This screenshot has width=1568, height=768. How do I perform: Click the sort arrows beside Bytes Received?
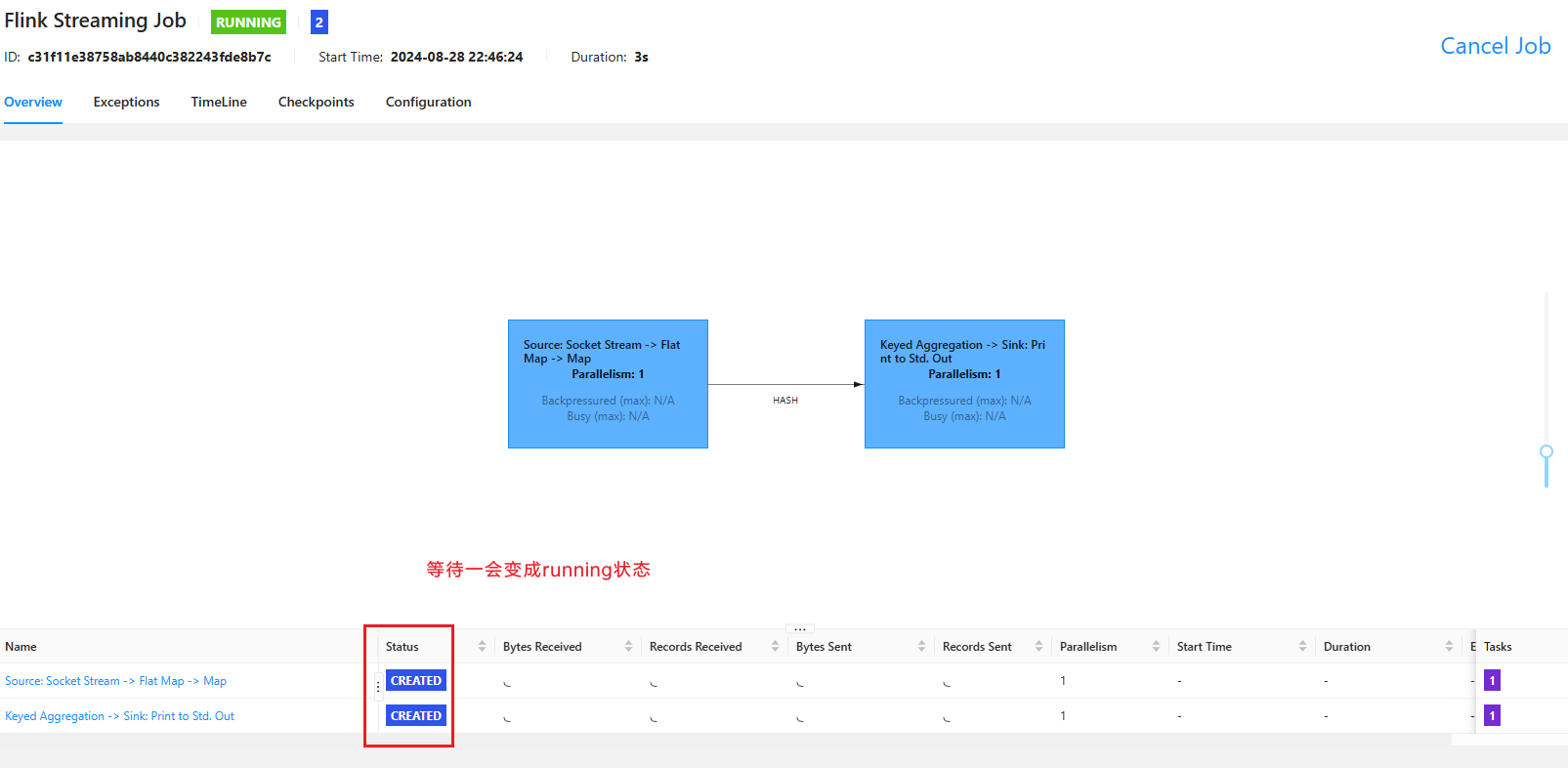628,646
